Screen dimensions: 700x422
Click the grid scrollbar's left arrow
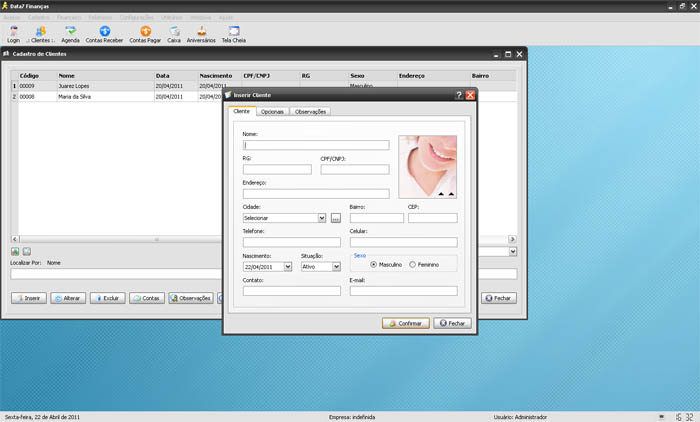coord(15,239)
